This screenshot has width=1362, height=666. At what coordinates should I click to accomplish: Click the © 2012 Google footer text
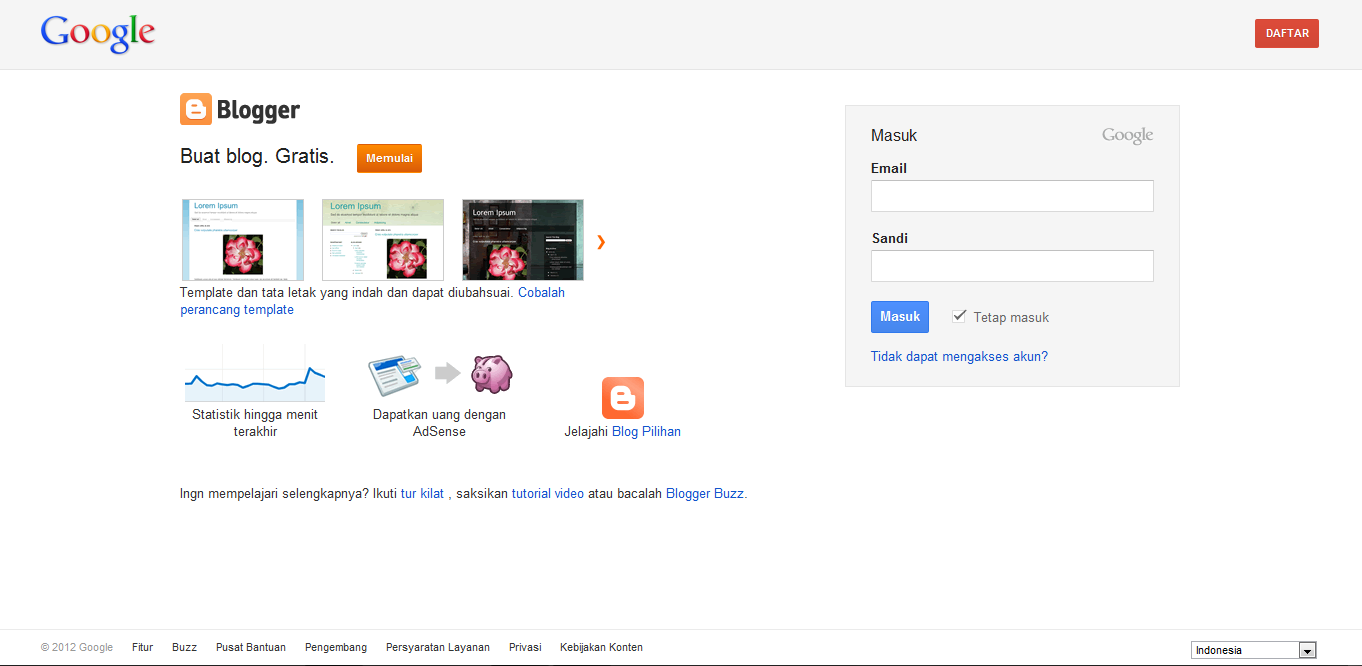77,647
